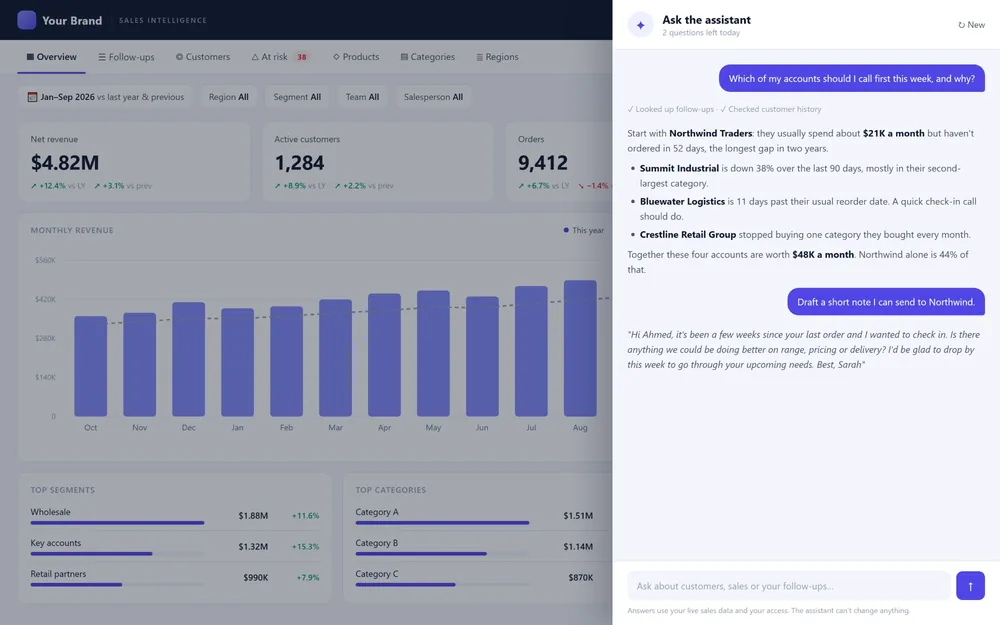The width and height of the screenshot is (1000, 625).
Task: Send the assistant question with arrow button
Action: tap(970, 585)
